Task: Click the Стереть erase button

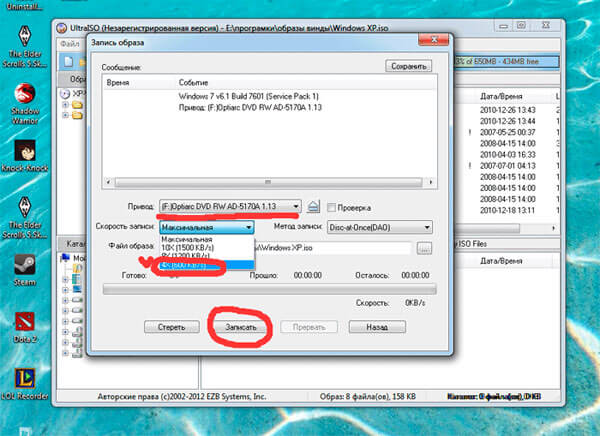Action: 171,327
